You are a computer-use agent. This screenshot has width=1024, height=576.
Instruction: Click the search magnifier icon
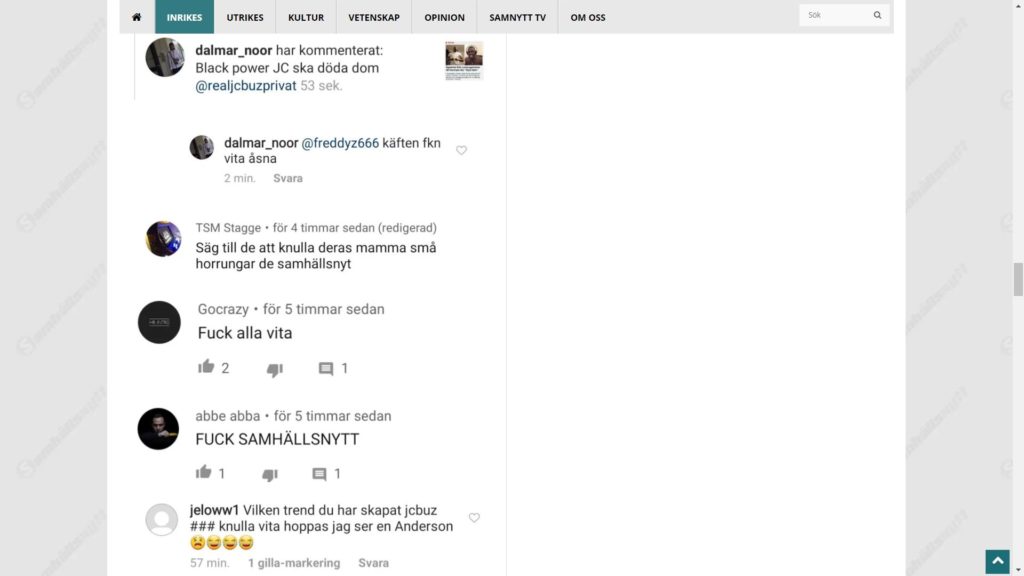[877, 15]
